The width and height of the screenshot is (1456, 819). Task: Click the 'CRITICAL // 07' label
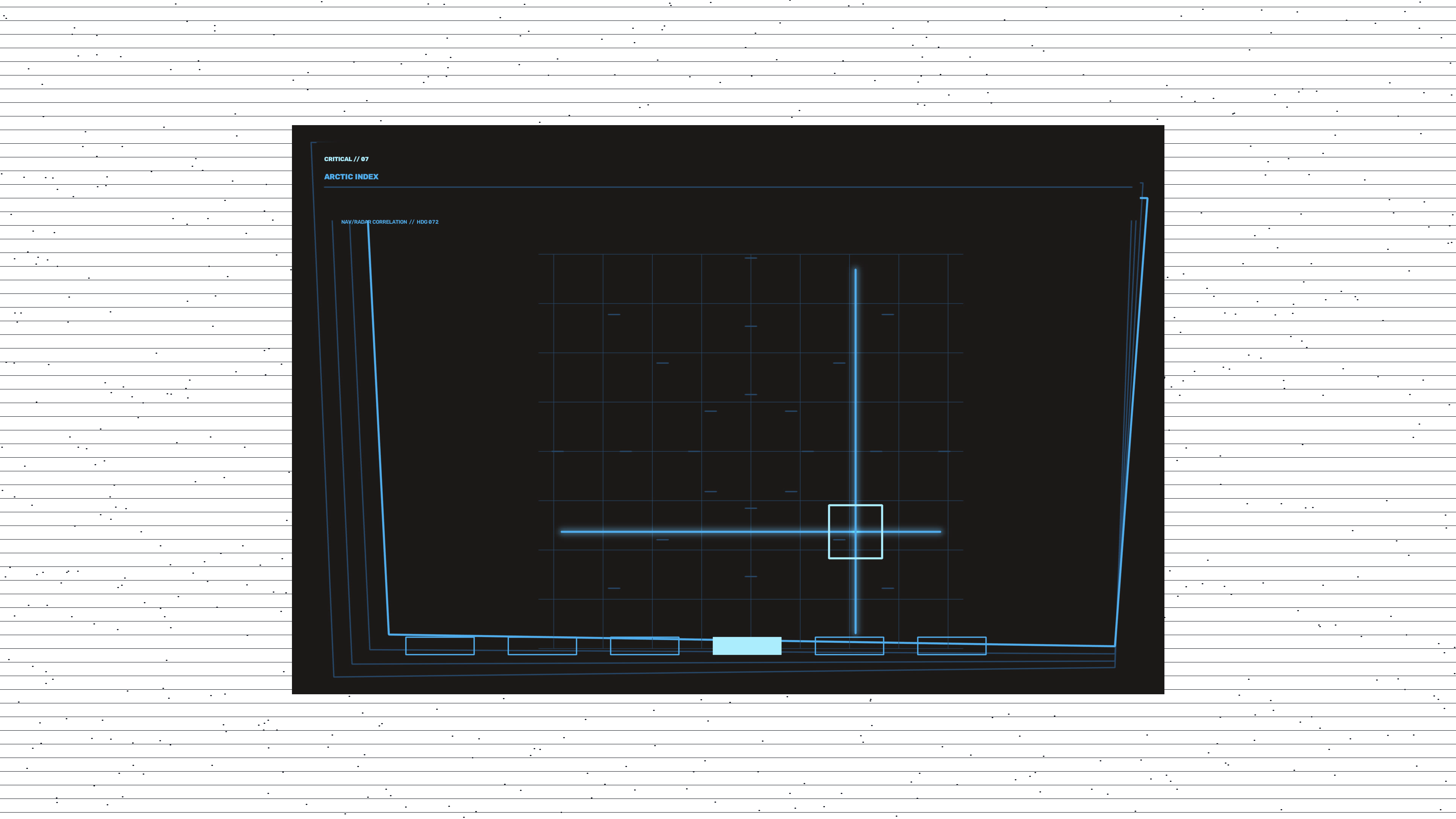coord(346,159)
